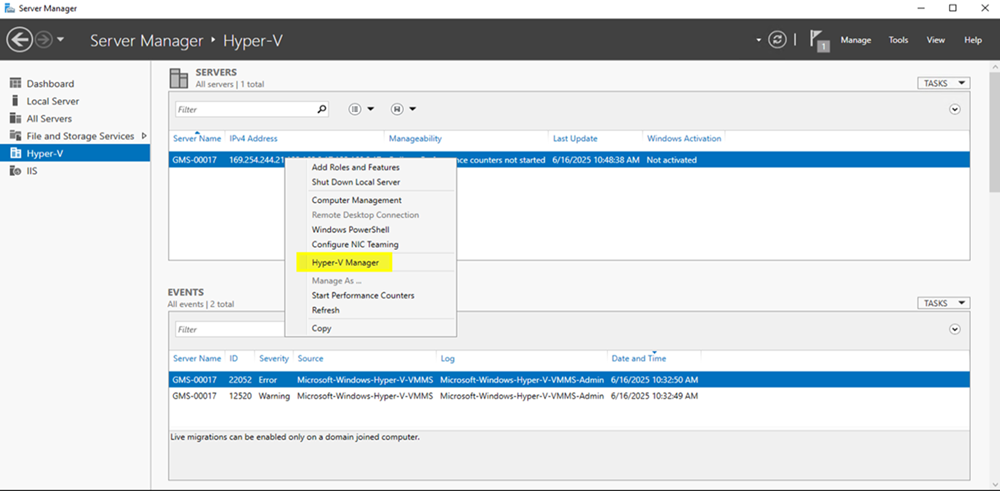
Task: Open the Events TASKS dropdown
Action: point(943,303)
